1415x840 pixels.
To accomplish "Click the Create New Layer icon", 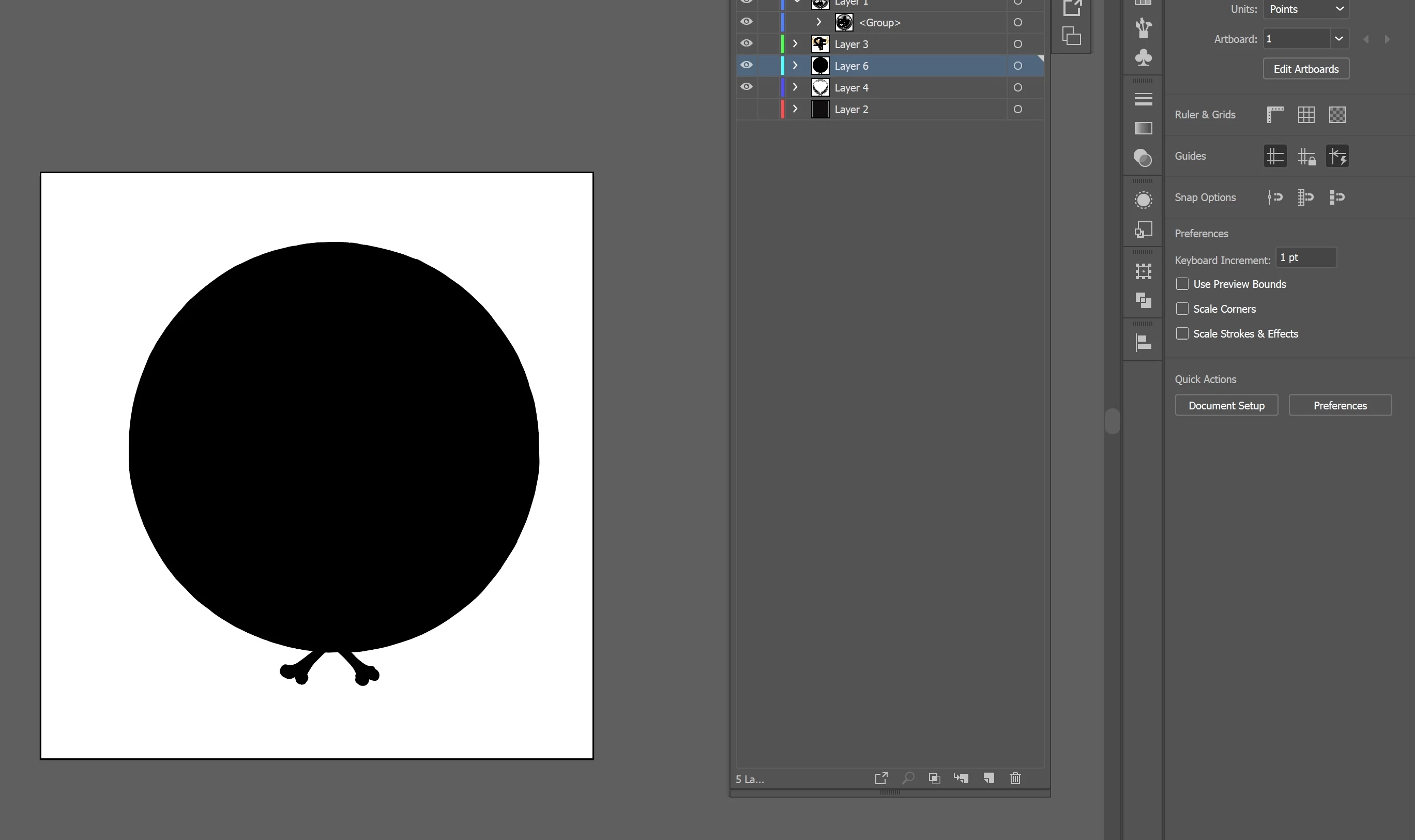I will click(988, 778).
